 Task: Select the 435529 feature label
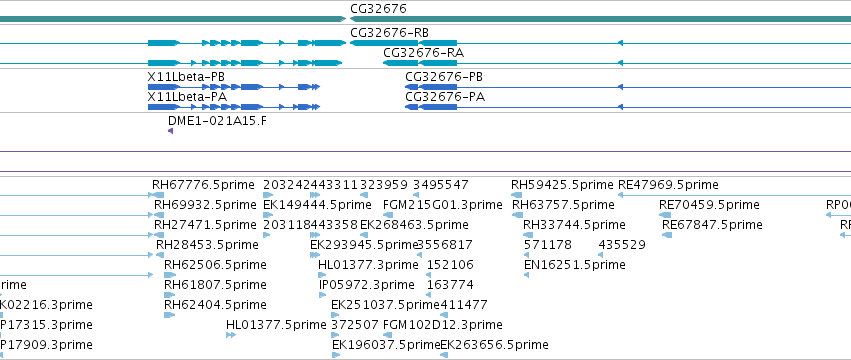point(622,245)
